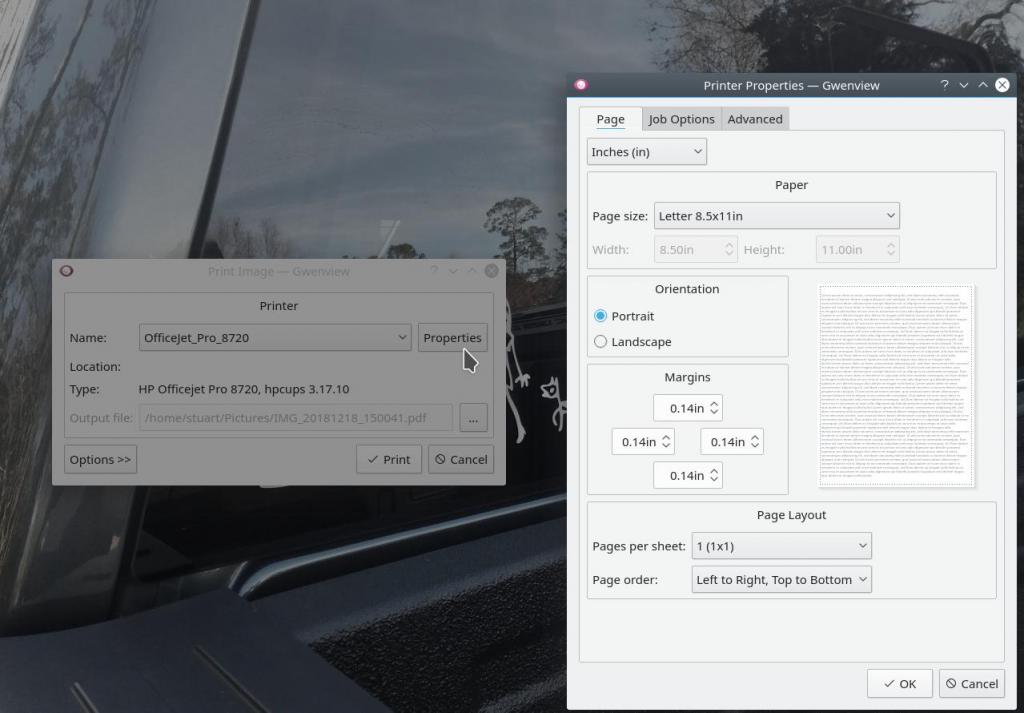Select Portrait orientation

601,316
